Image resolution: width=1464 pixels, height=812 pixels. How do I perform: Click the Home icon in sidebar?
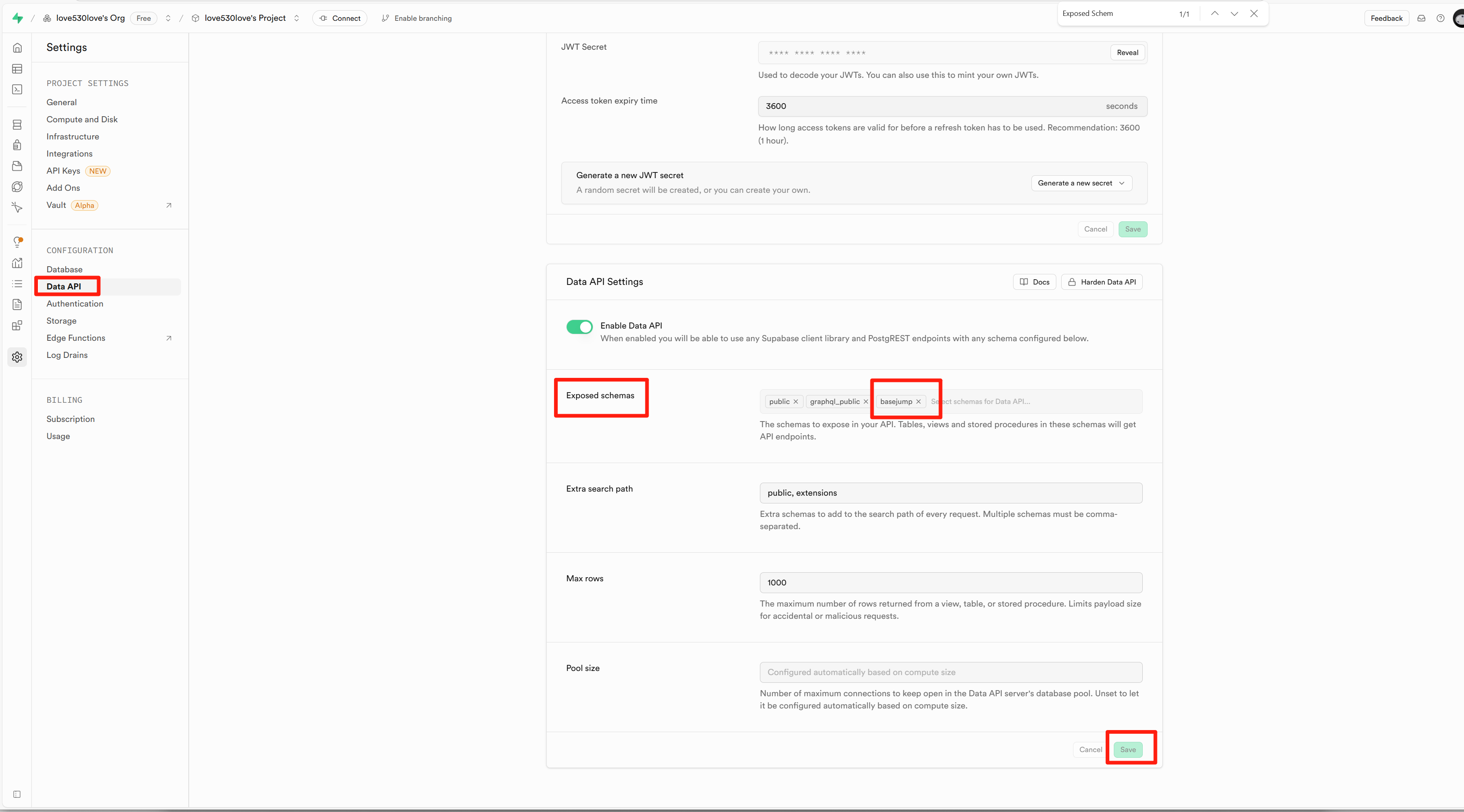pos(17,48)
